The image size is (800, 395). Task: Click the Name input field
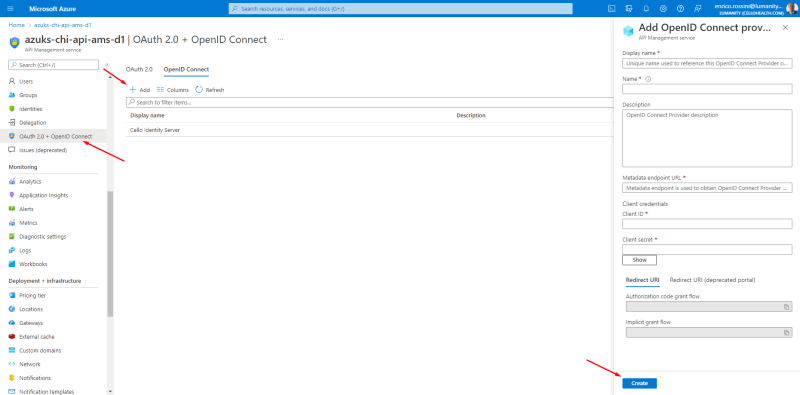707,89
